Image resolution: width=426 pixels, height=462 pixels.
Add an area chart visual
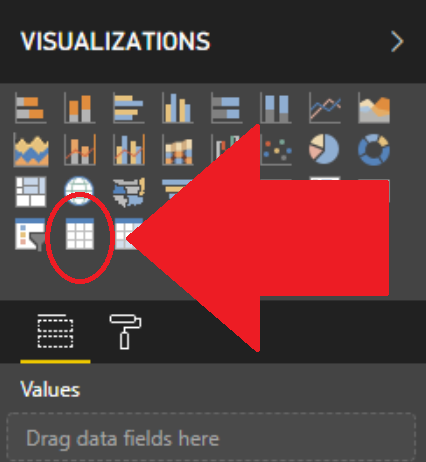pyautogui.click(x=374, y=108)
